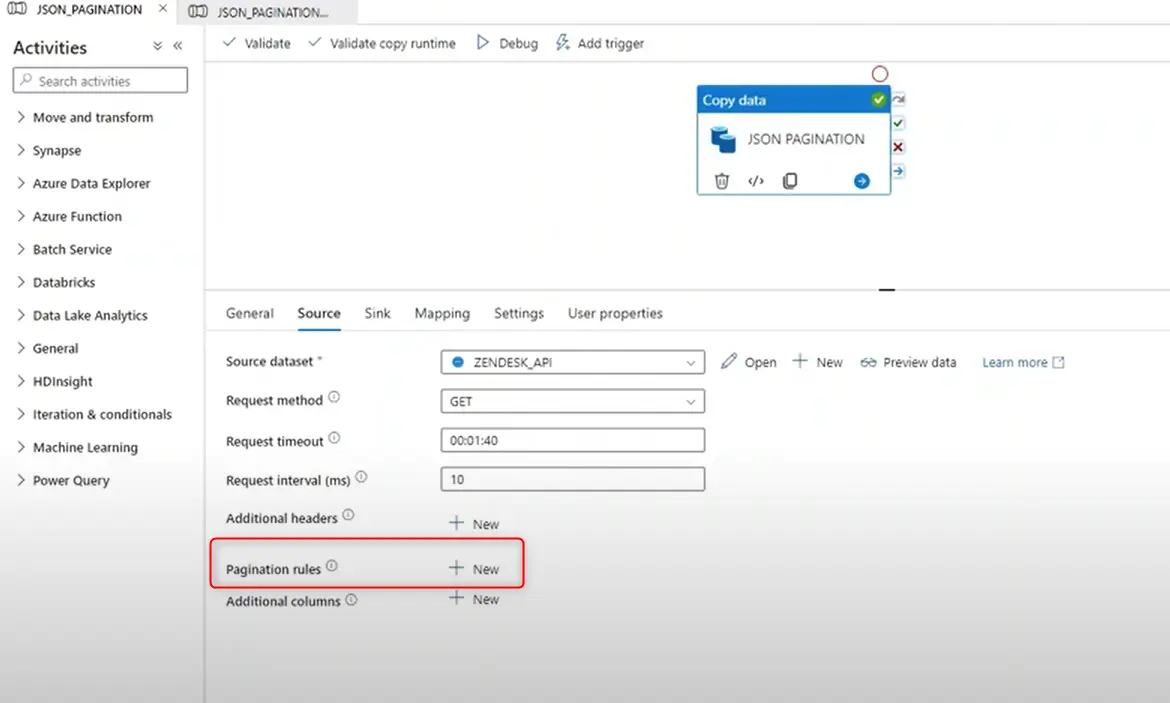Expand the Move and transform group
Screen dimensions: 1170x703
(x=92, y=117)
